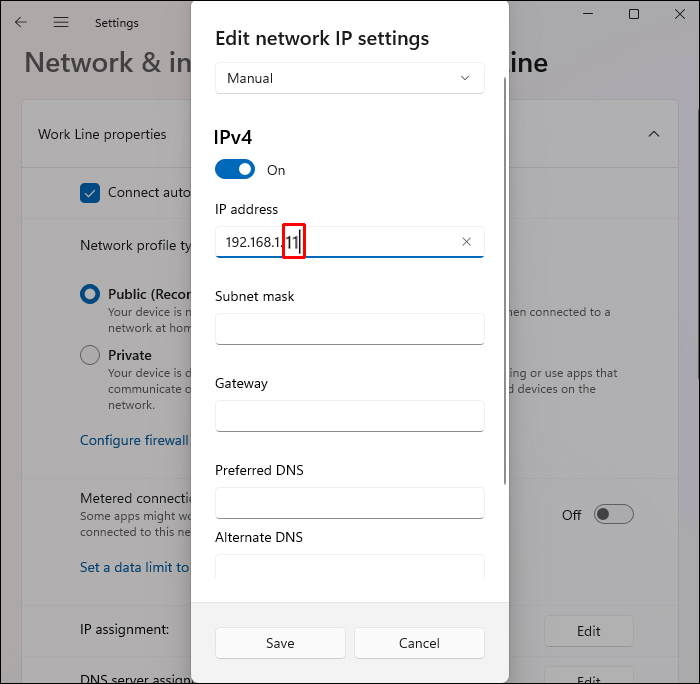Click into the Subnet mask field
Viewport: 700px width, 684px height.
click(x=349, y=329)
